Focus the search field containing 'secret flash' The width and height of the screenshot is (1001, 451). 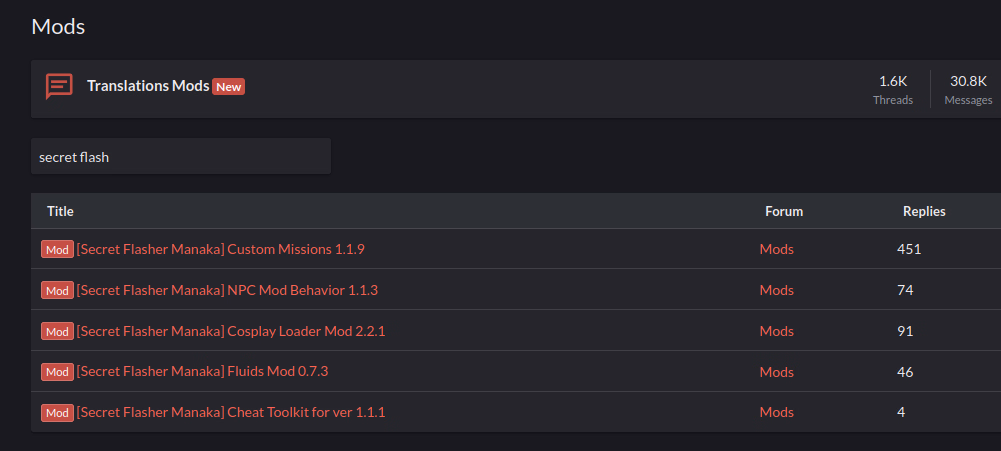click(x=181, y=157)
